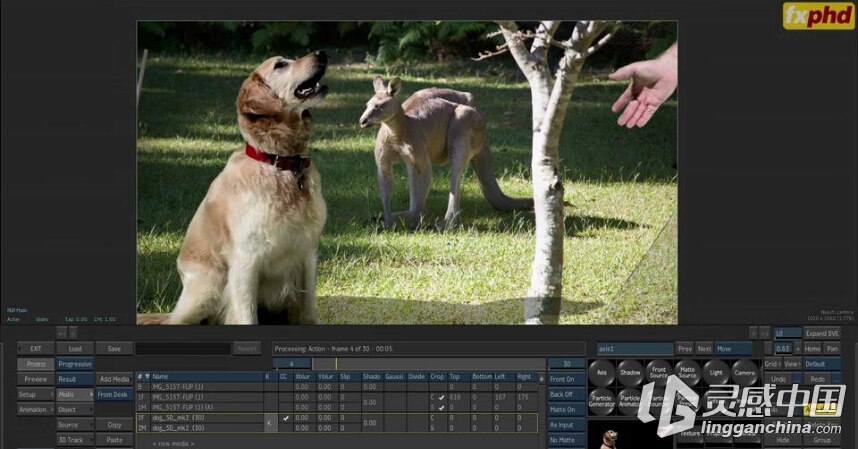Toggle Crop C cell in row 2F

(x=437, y=418)
